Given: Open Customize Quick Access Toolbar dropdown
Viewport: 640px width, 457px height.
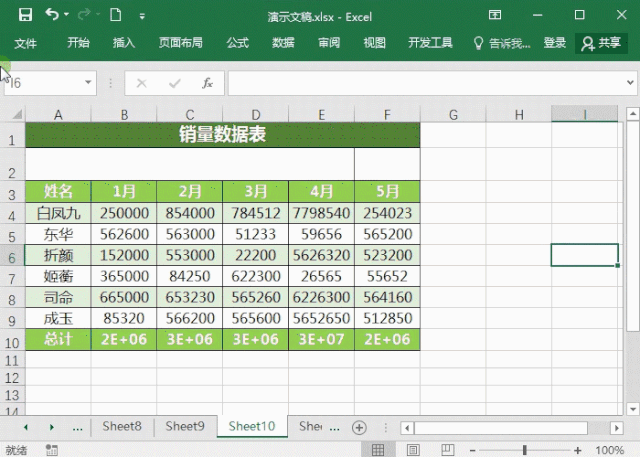Looking at the screenshot, I should click(x=142, y=16).
